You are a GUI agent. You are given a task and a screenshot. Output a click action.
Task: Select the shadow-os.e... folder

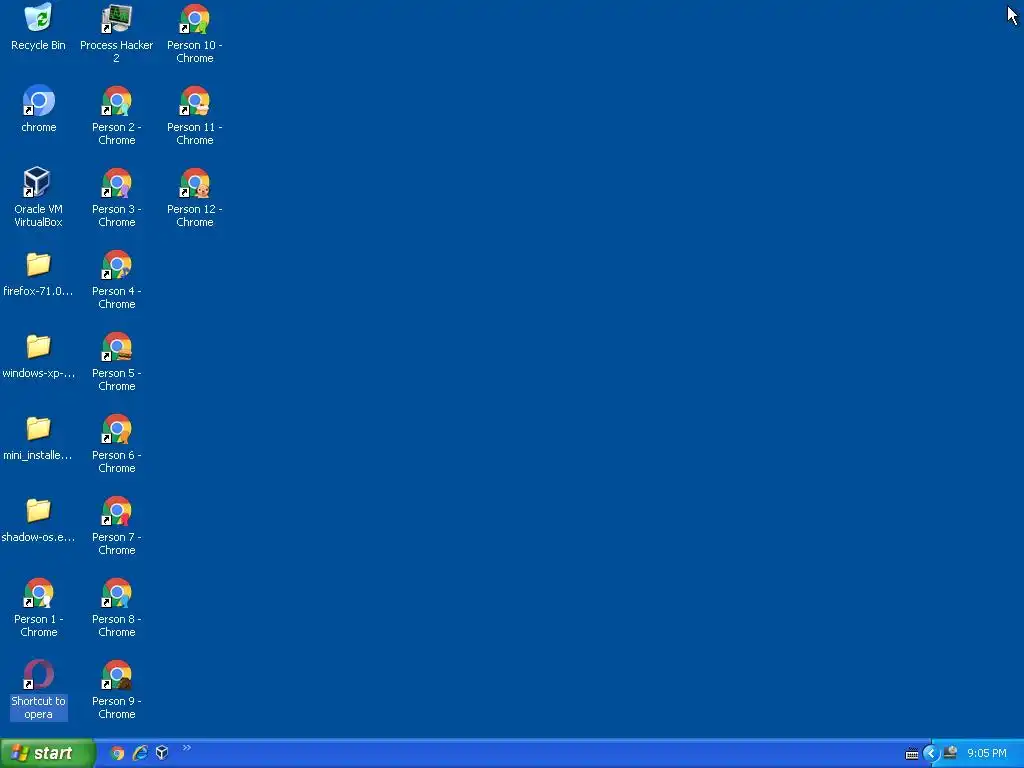coord(39,520)
